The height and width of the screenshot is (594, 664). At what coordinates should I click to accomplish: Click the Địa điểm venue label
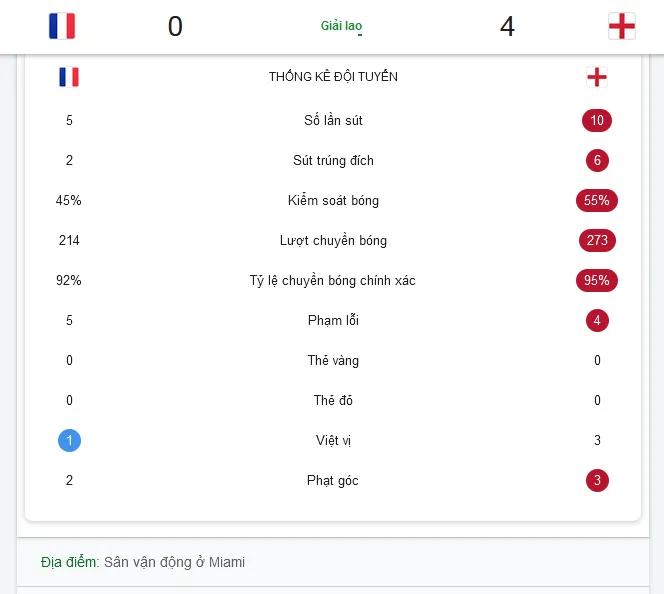click(x=70, y=562)
